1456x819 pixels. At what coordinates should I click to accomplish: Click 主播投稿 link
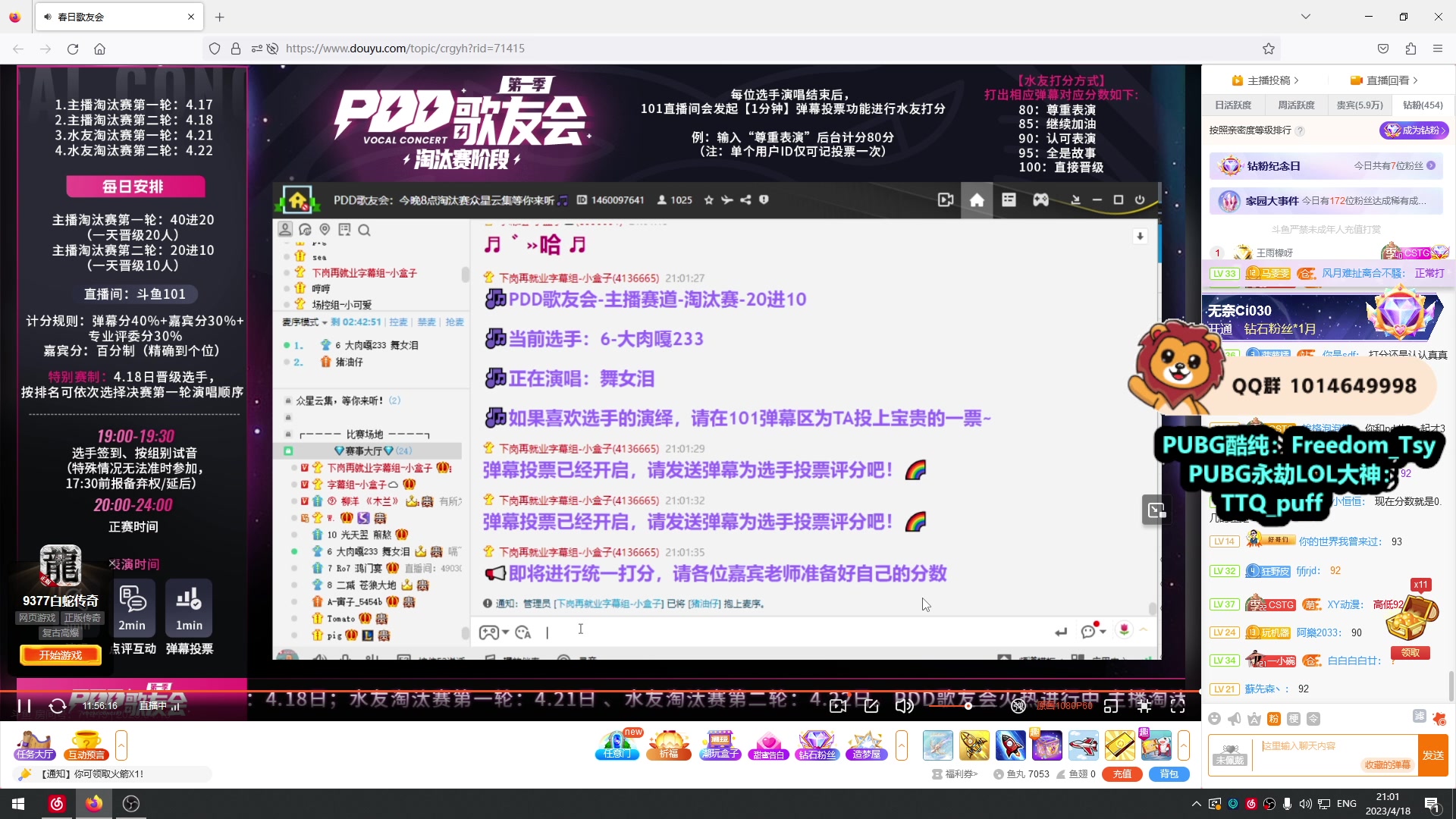(1265, 80)
